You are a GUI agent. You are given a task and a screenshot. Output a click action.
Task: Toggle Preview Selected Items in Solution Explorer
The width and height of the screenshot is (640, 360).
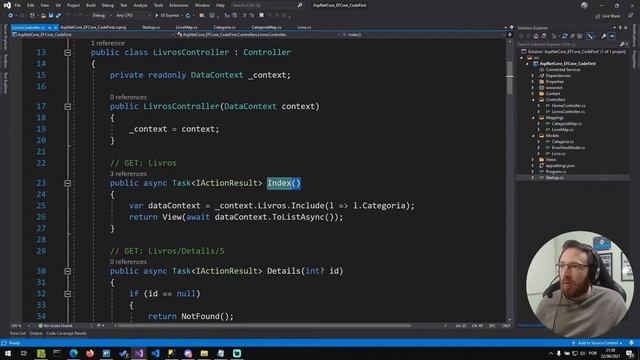coord(612,36)
